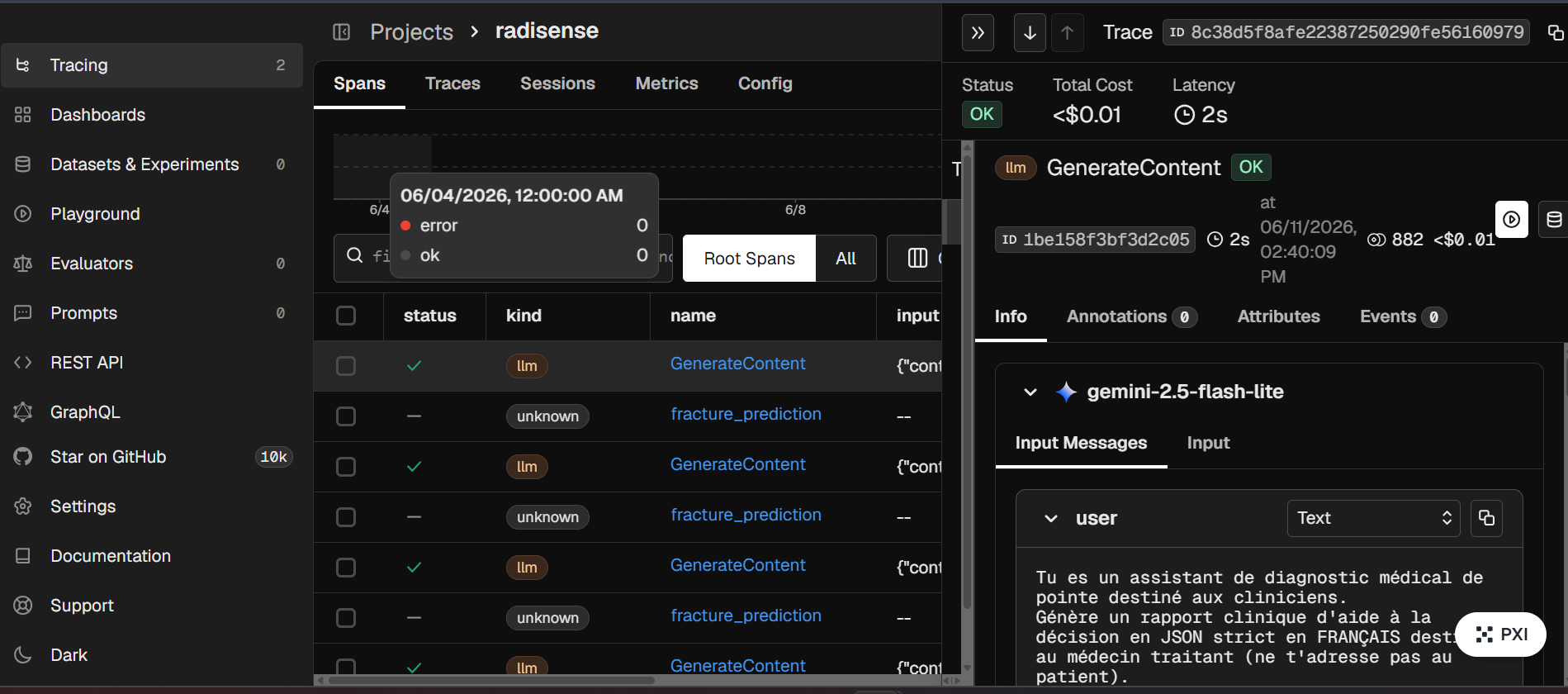
Task: Click the GitHub logo icon
Action: tap(23, 457)
